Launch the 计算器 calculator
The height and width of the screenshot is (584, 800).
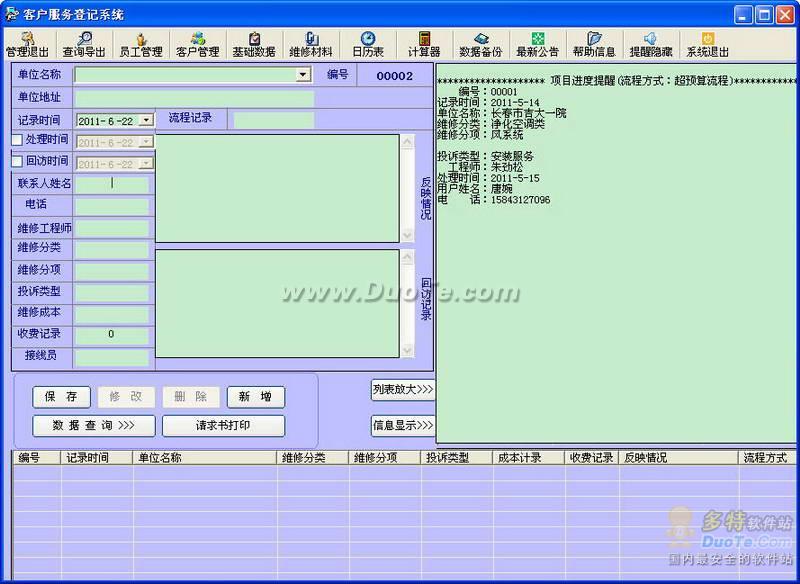coord(424,45)
